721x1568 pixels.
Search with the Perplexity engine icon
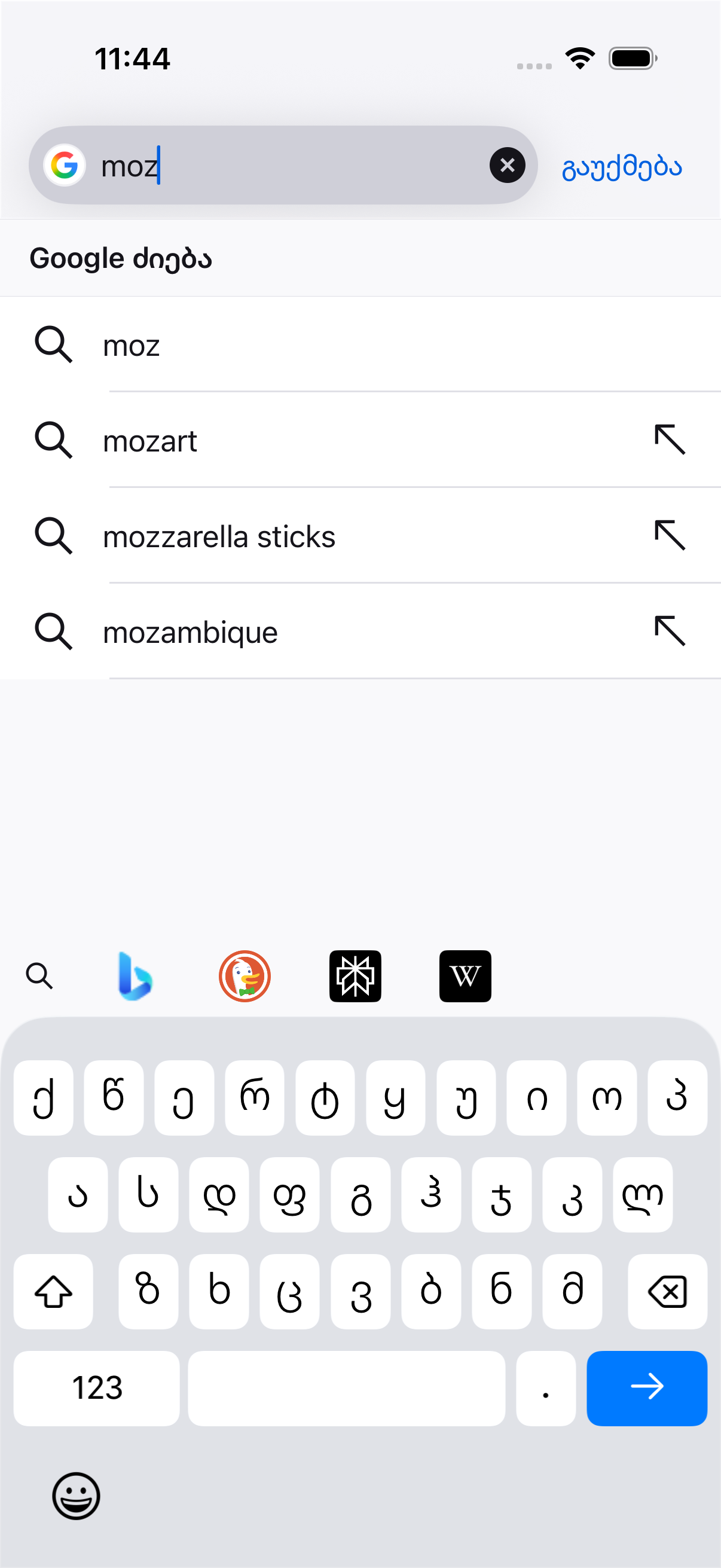click(355, 976)
